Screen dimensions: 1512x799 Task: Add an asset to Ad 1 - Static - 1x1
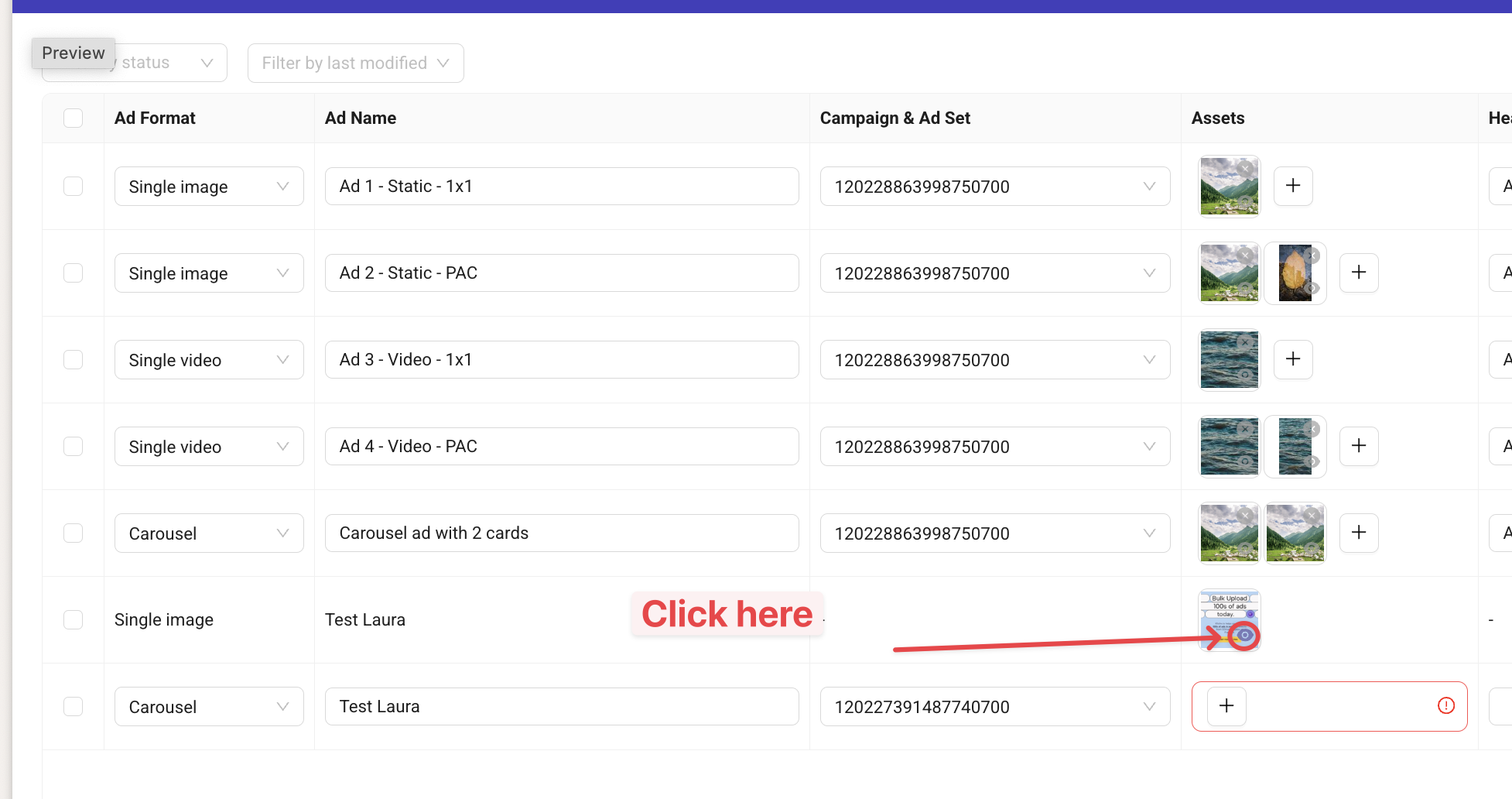click(1293, 186)
